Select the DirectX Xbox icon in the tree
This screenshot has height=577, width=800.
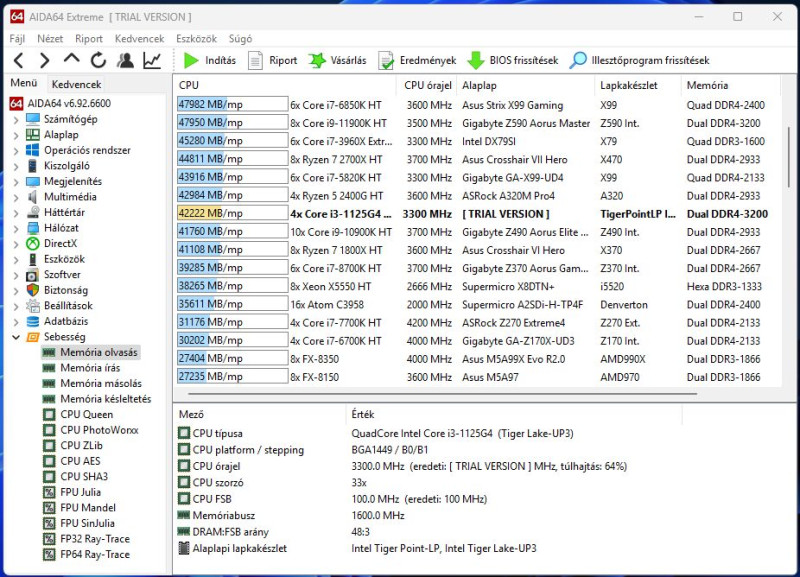pos(33,244)
